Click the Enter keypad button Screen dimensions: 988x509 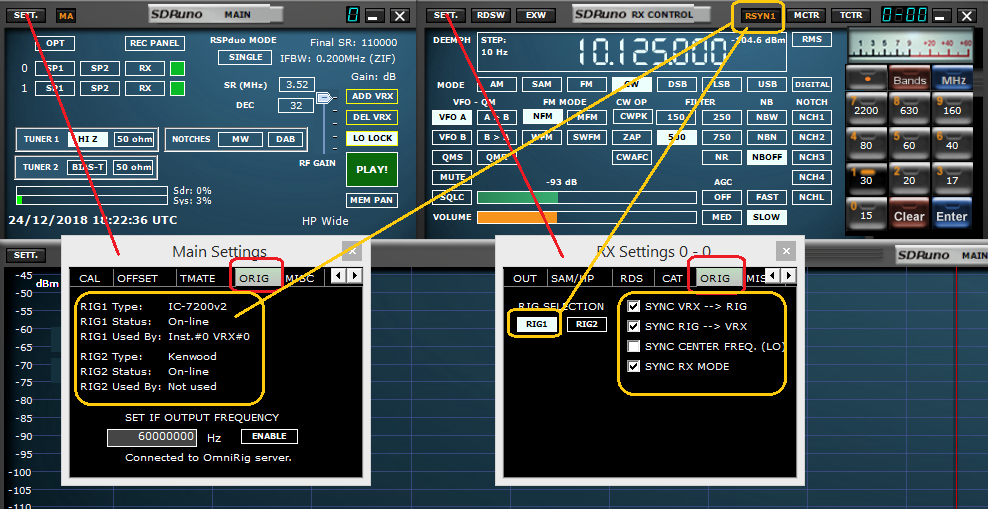point(953,213)
